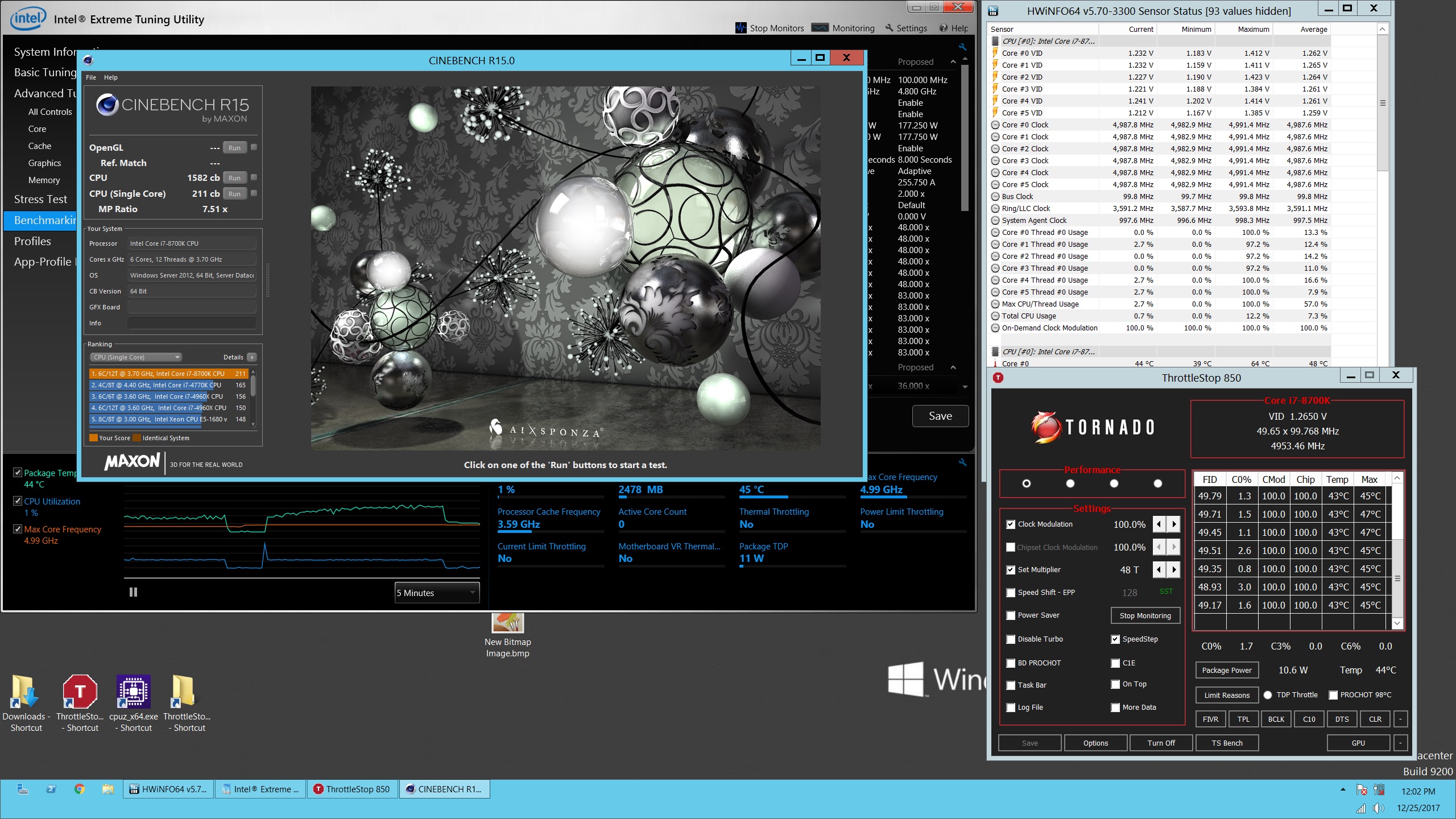Screen dimensions: 1456x819
Task: Open File Explorer from the taskbar
Action: (x=107, y=789)
